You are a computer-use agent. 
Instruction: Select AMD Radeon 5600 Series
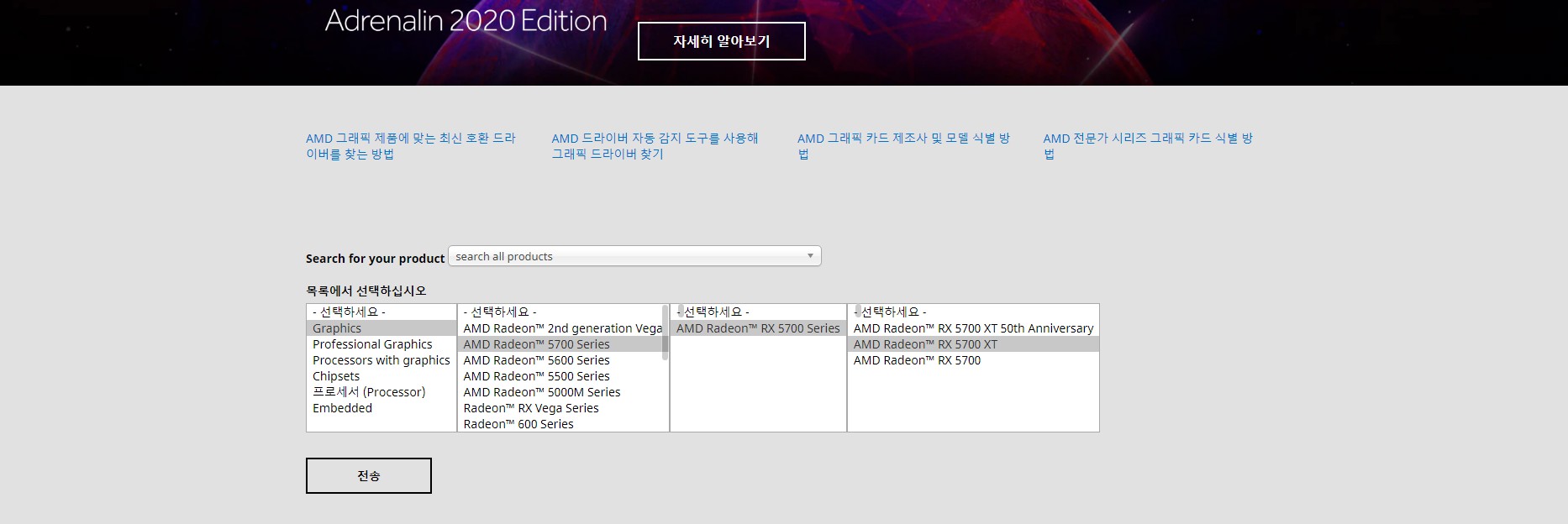(560, 360)
